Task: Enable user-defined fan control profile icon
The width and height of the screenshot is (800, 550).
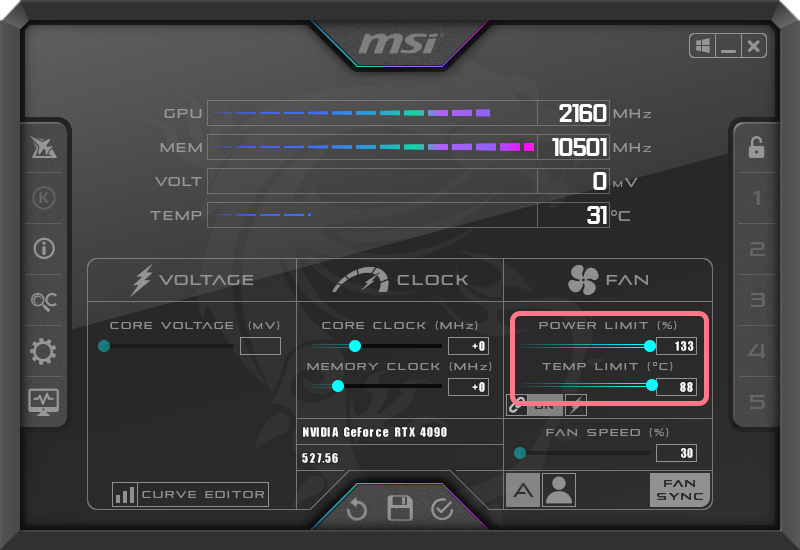Action: coord(559,490)
